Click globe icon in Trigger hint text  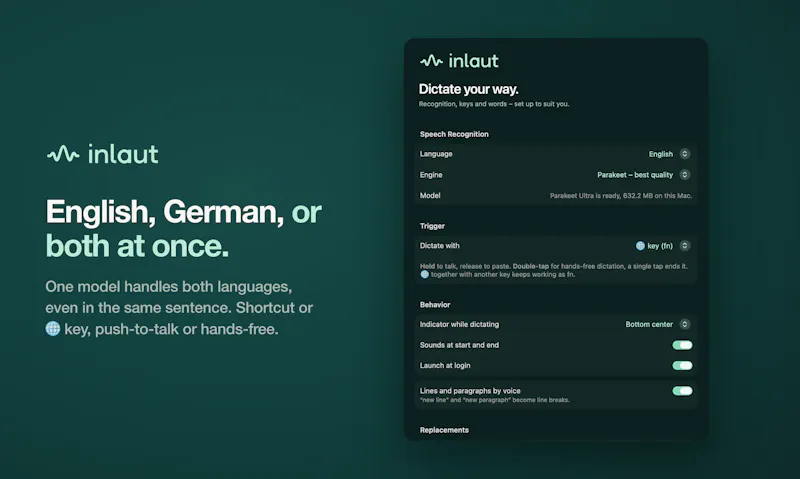(424, 274)
